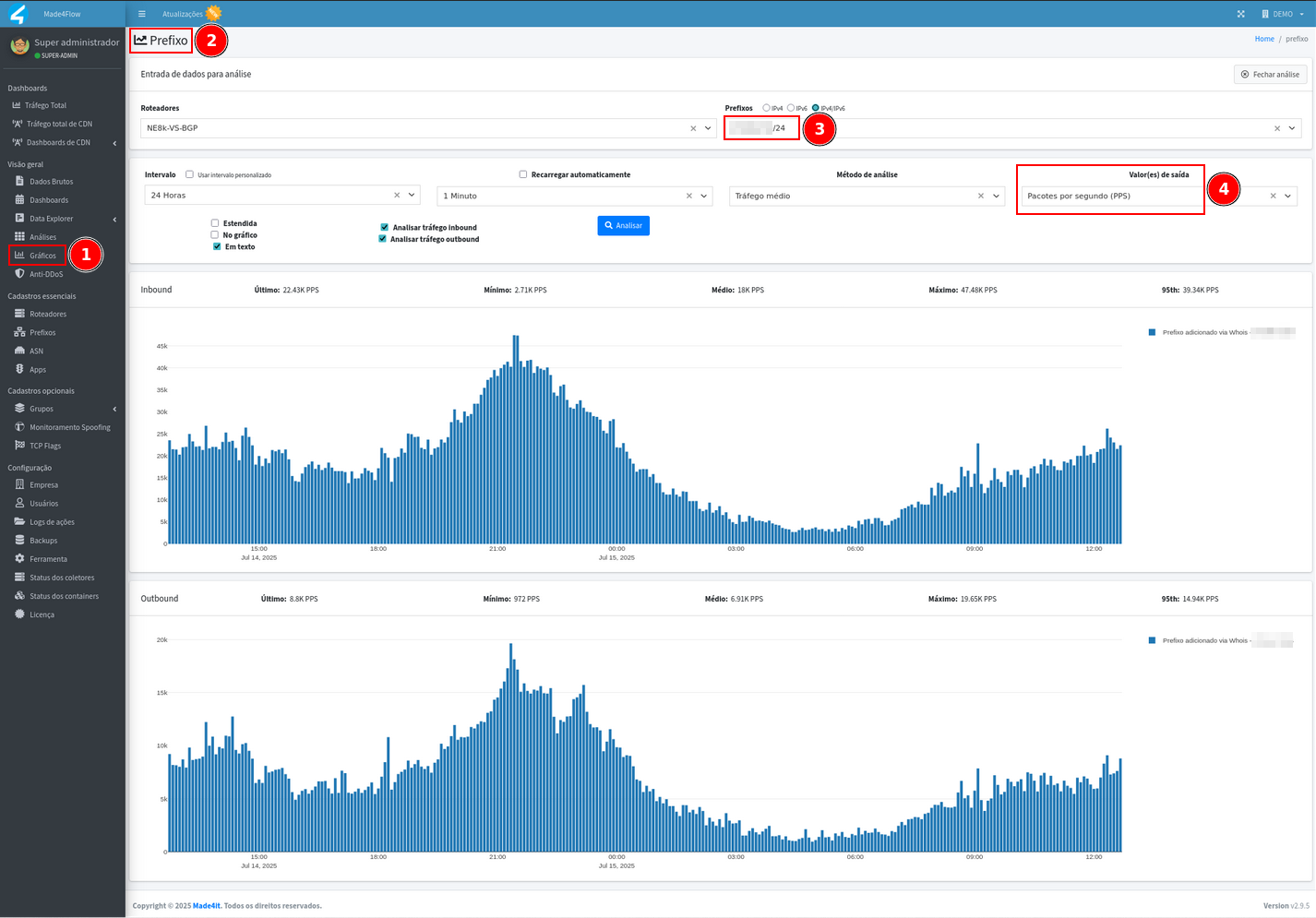Open the 1 Minuto dropdown
This screenshot has width=1316, height=918.
(704, 196)
